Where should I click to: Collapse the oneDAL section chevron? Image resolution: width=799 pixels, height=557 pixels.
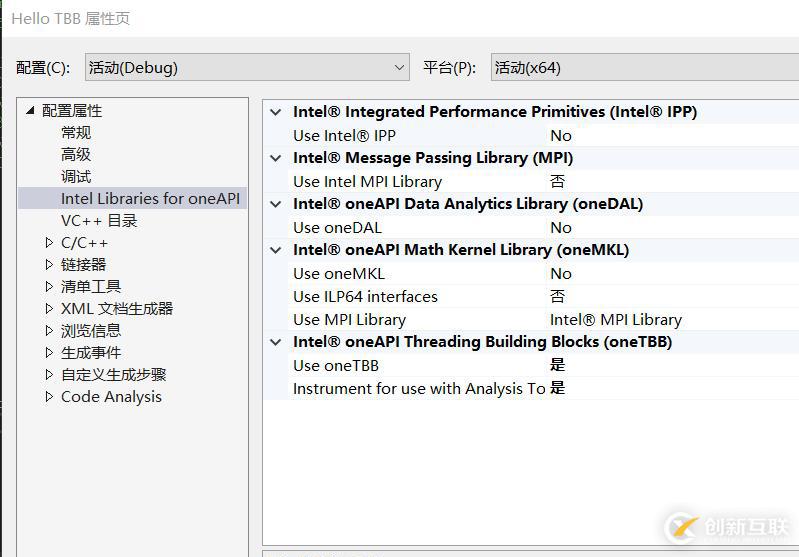point(276,204)
